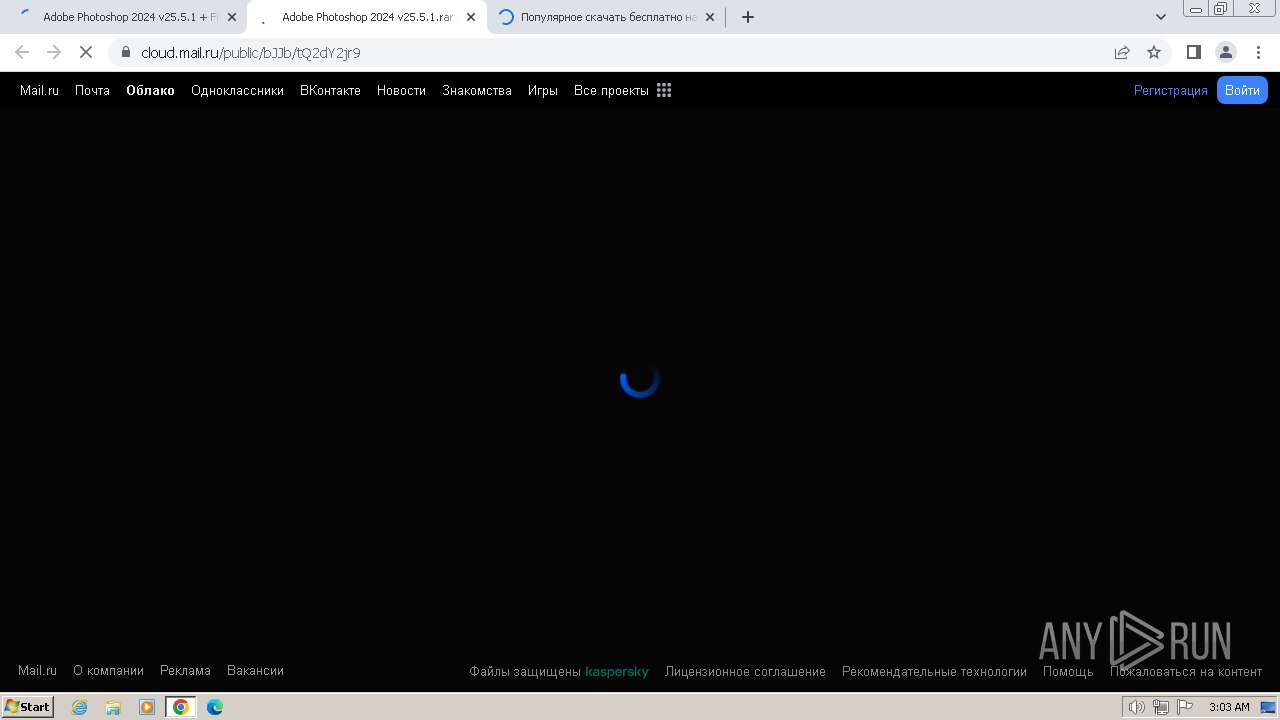Open Знакомства in the portal menu
1280x720 pixels.
(476, 90)
